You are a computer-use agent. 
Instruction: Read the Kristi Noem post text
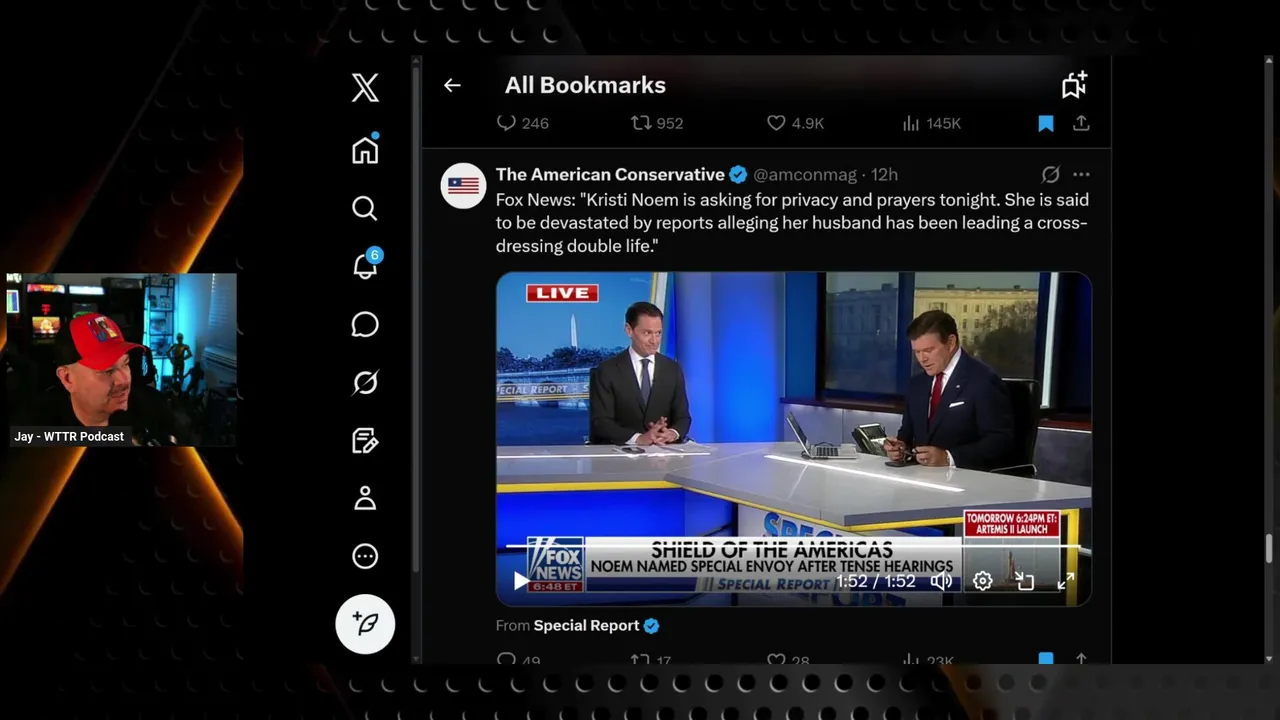(x=792, y=223)
